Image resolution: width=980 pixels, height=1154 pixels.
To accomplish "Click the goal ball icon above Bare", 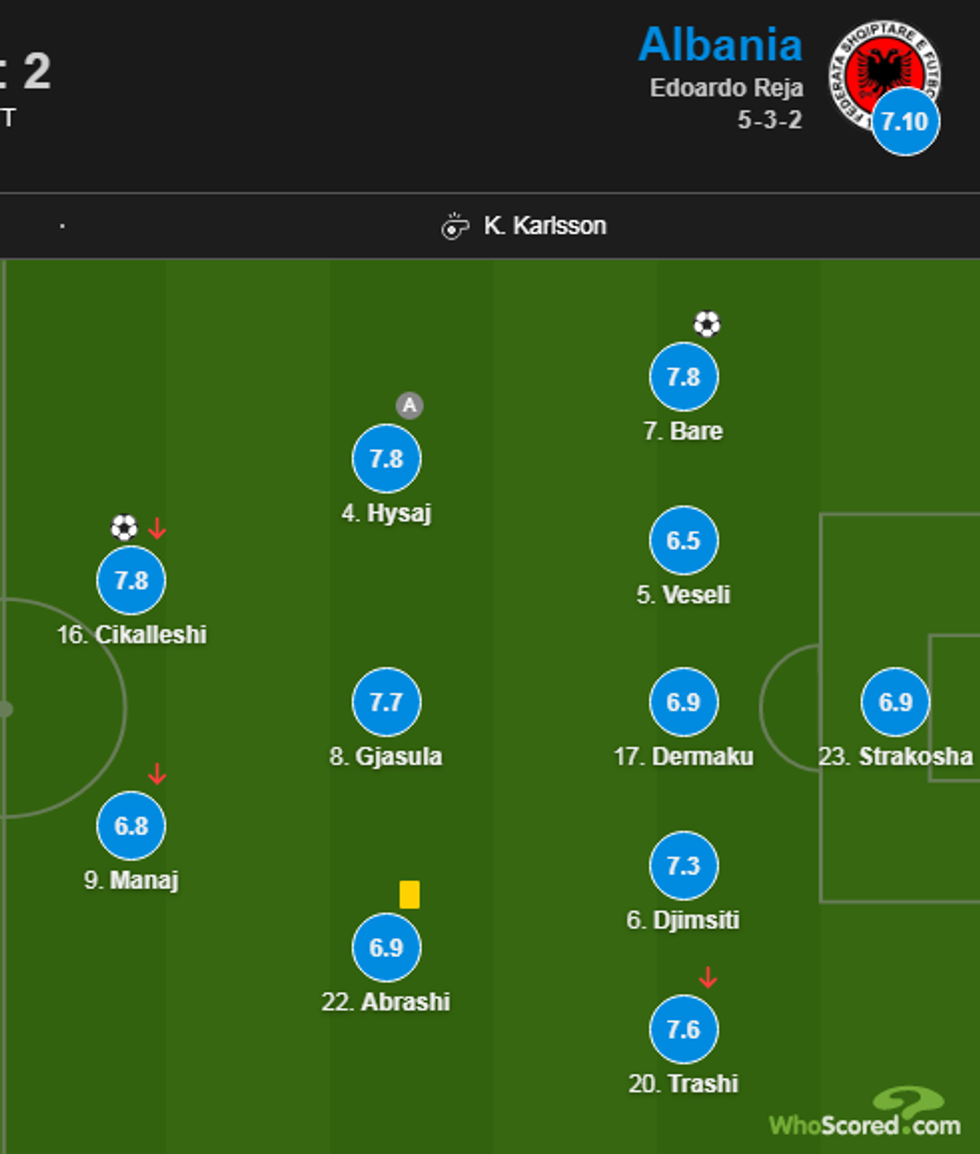I will click(x=707, y=324).
